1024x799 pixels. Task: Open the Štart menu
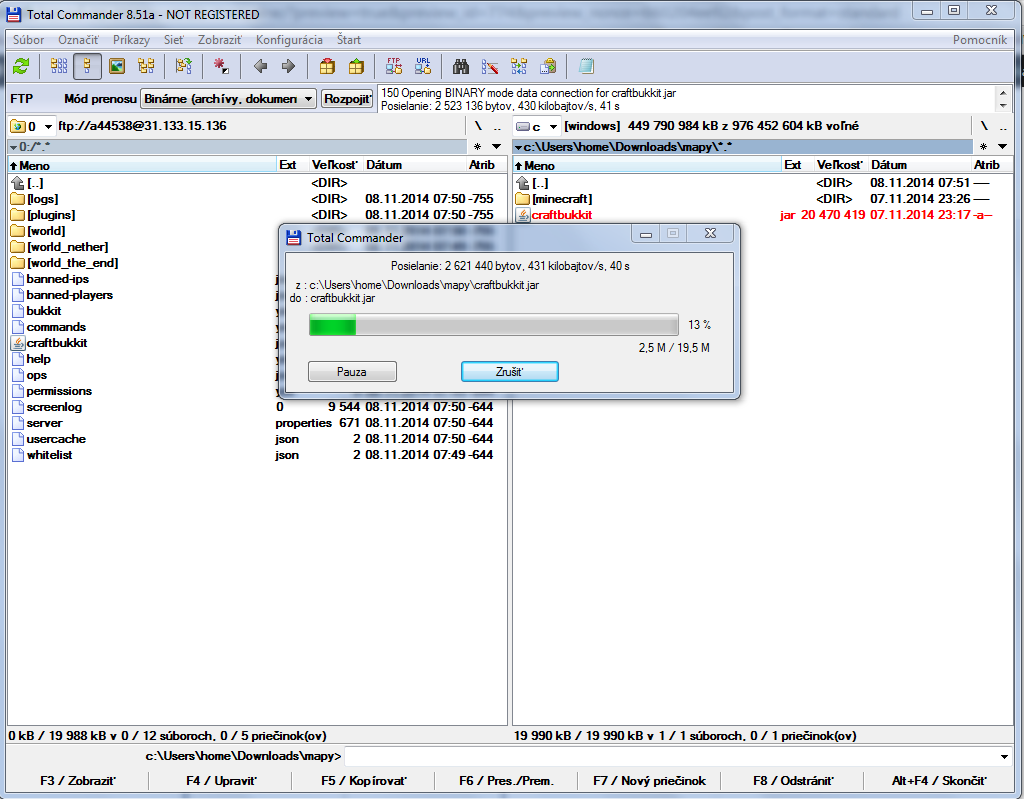point(349,40)
